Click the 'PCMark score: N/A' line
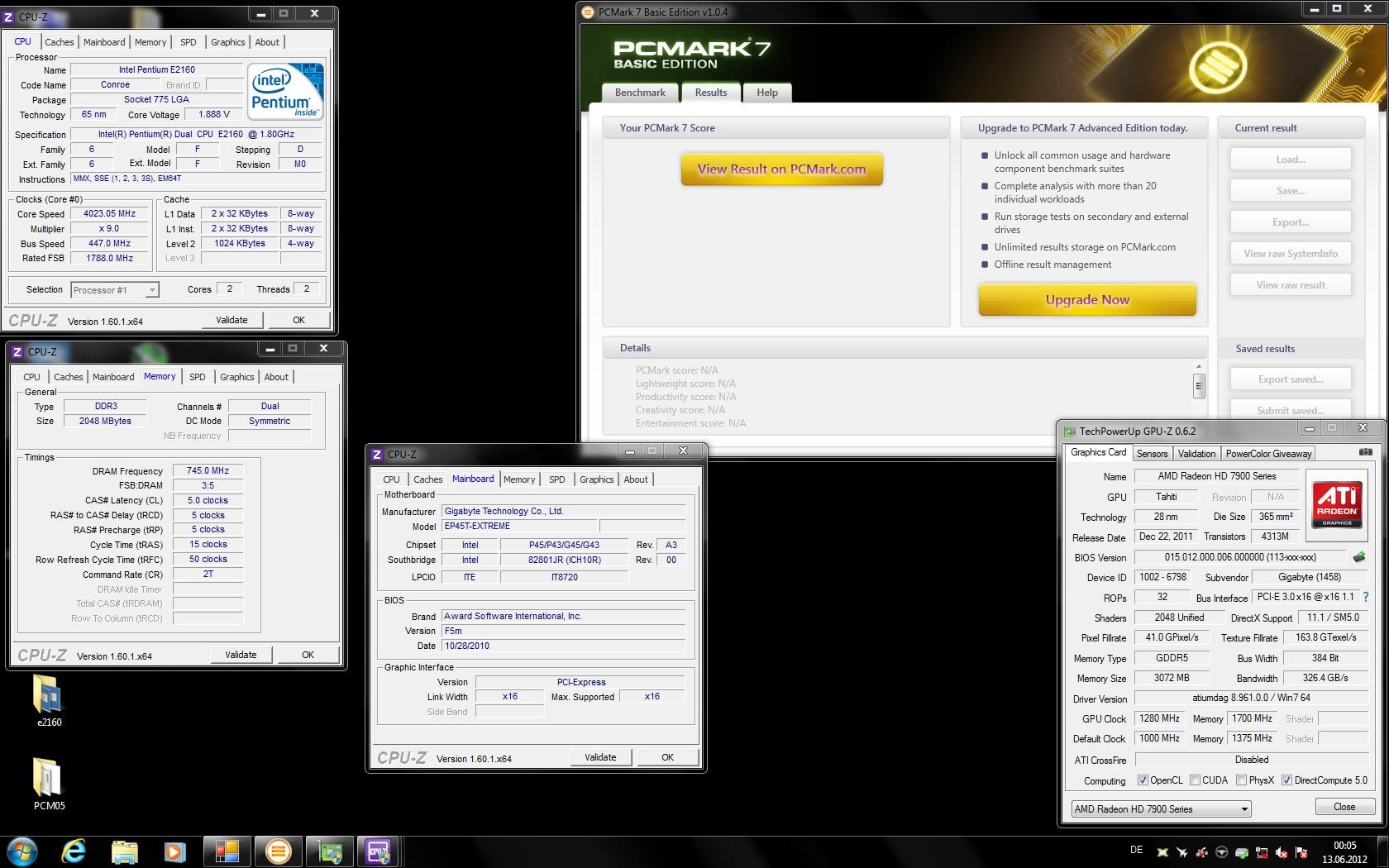The image size is (1389, 868). [676, 370]
